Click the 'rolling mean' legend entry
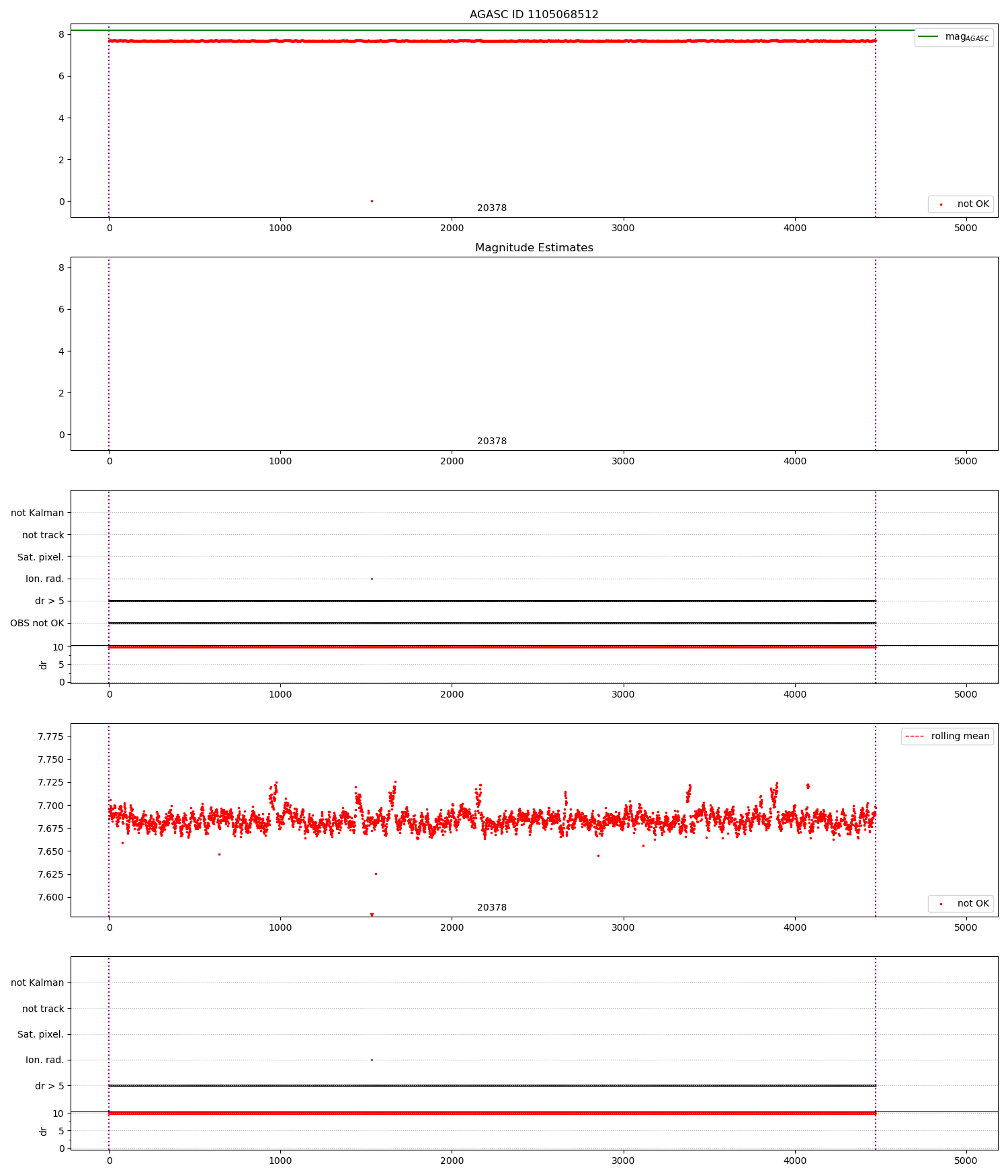The image size is (1008, 1176). pos(948,736)
